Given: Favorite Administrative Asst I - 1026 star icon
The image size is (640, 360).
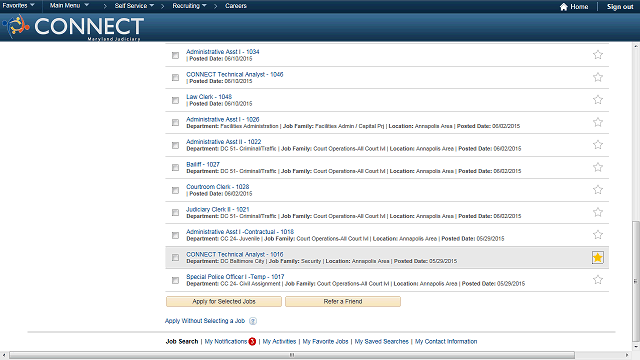Looking at the screenshot, I should click(x=598, y=122).
